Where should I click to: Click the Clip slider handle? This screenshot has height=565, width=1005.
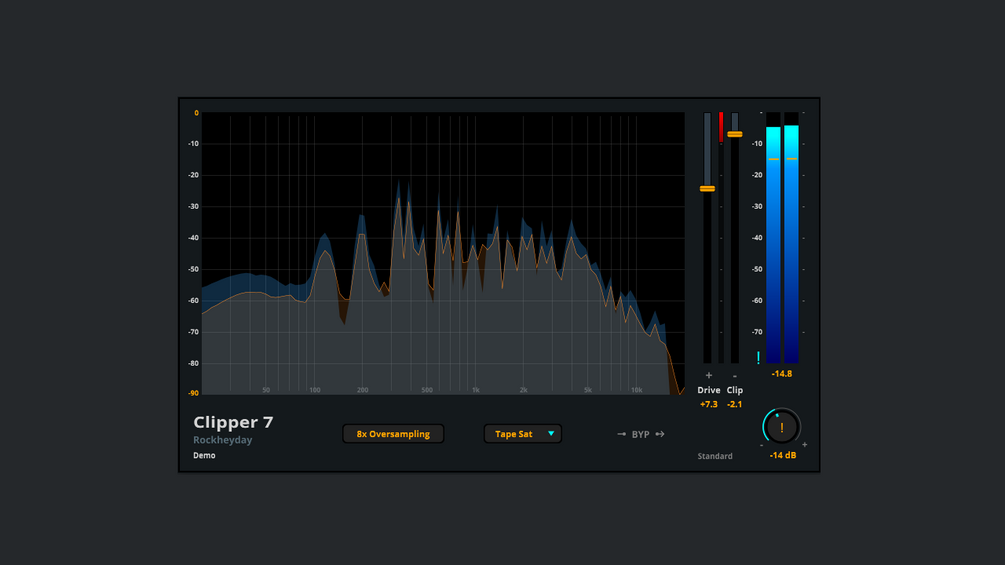point(735,134)
